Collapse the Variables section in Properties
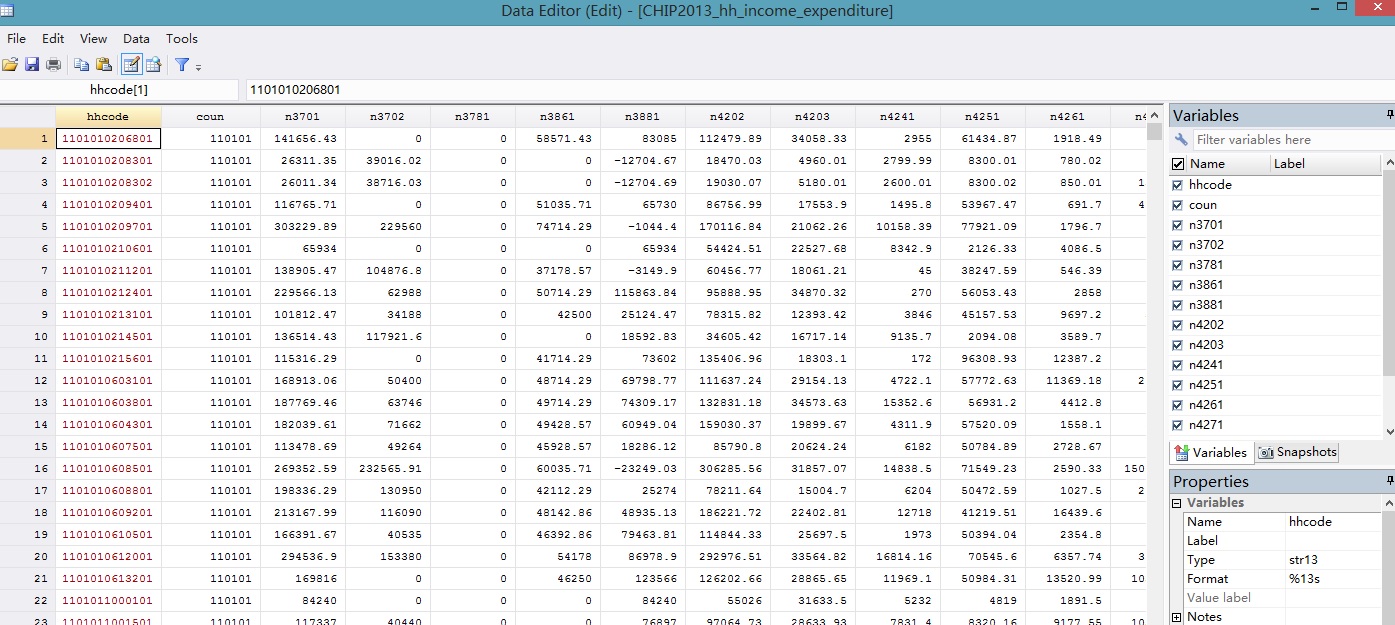This screenshot has width=1395, height=625. [1177, 503]
